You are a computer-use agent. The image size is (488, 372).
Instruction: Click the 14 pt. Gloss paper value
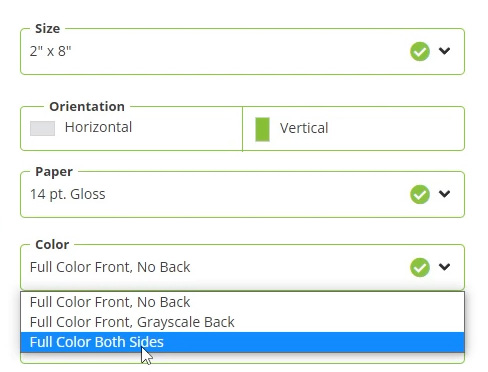click(68, 194)
